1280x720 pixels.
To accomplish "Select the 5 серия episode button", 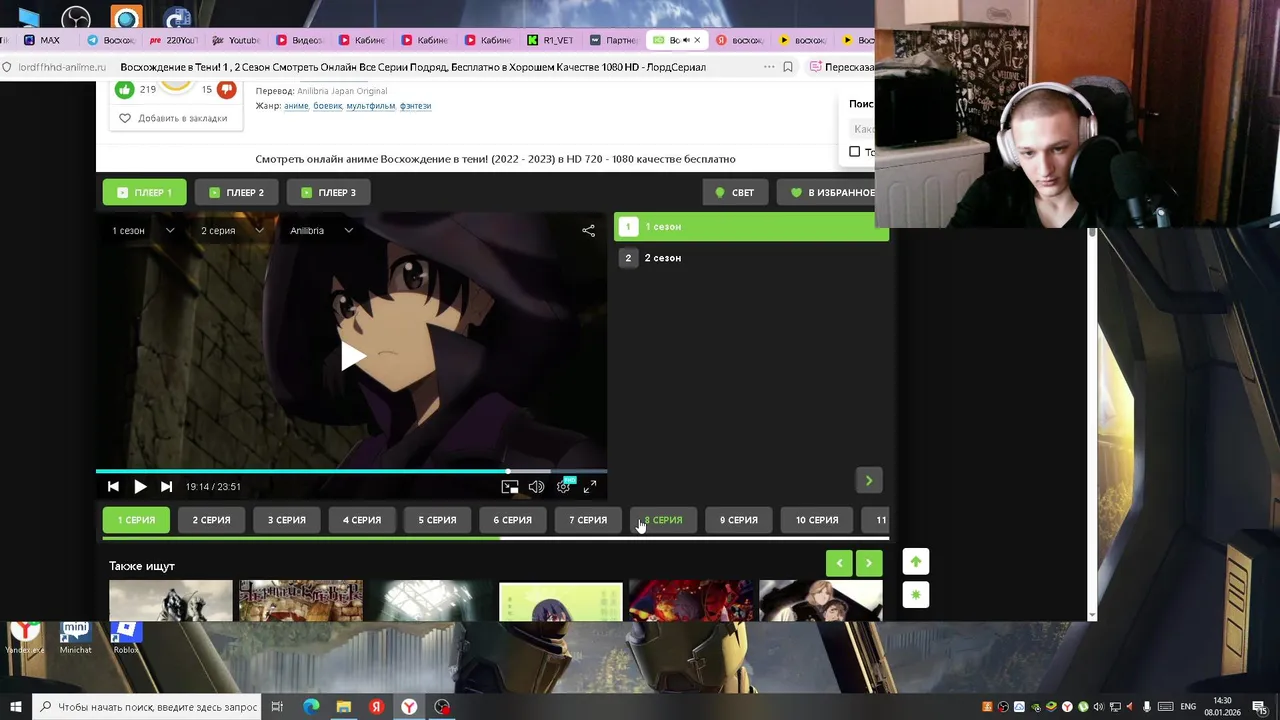I will pos(437,520).
